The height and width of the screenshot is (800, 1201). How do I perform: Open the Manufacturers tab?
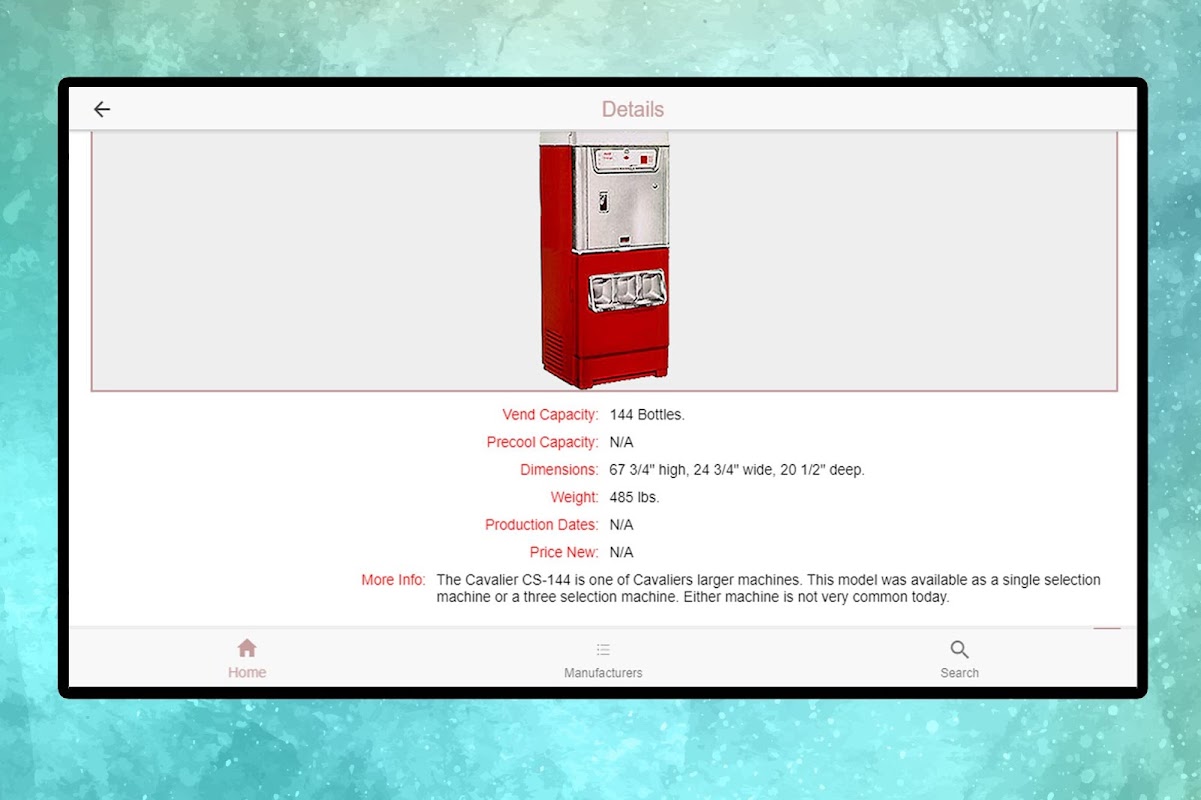(603, 659)
